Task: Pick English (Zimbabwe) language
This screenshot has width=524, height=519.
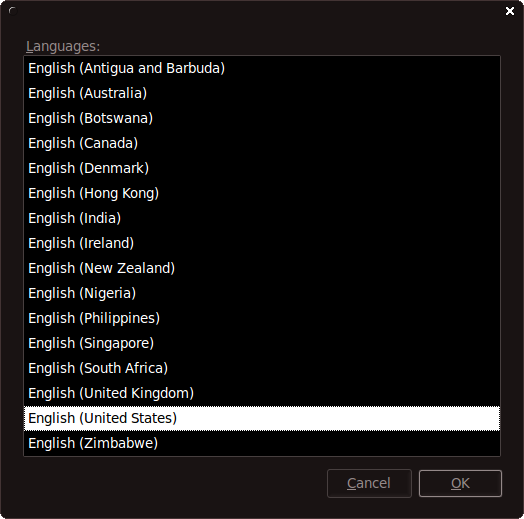Action: pos(262,443)
